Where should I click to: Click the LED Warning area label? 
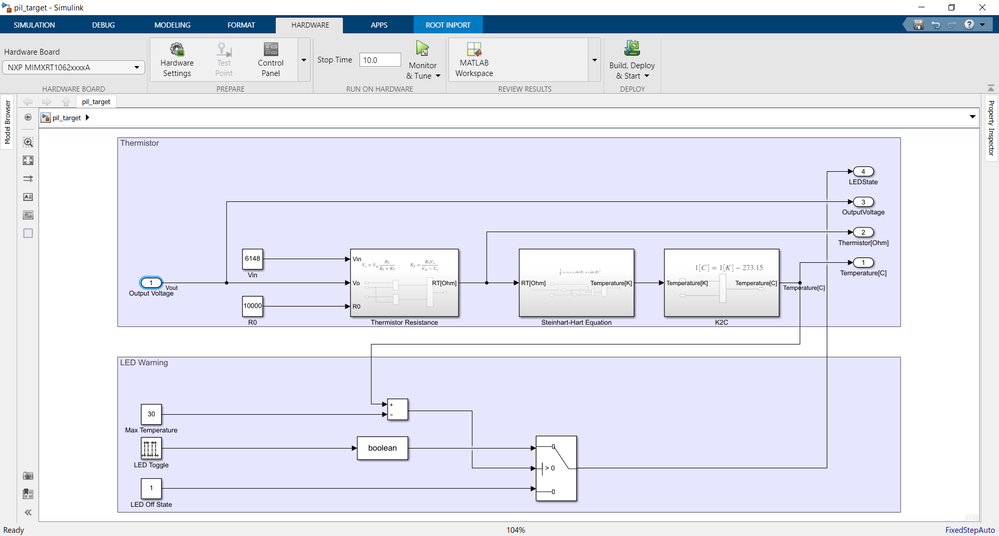pyautogui.click(x=144, y=363)
